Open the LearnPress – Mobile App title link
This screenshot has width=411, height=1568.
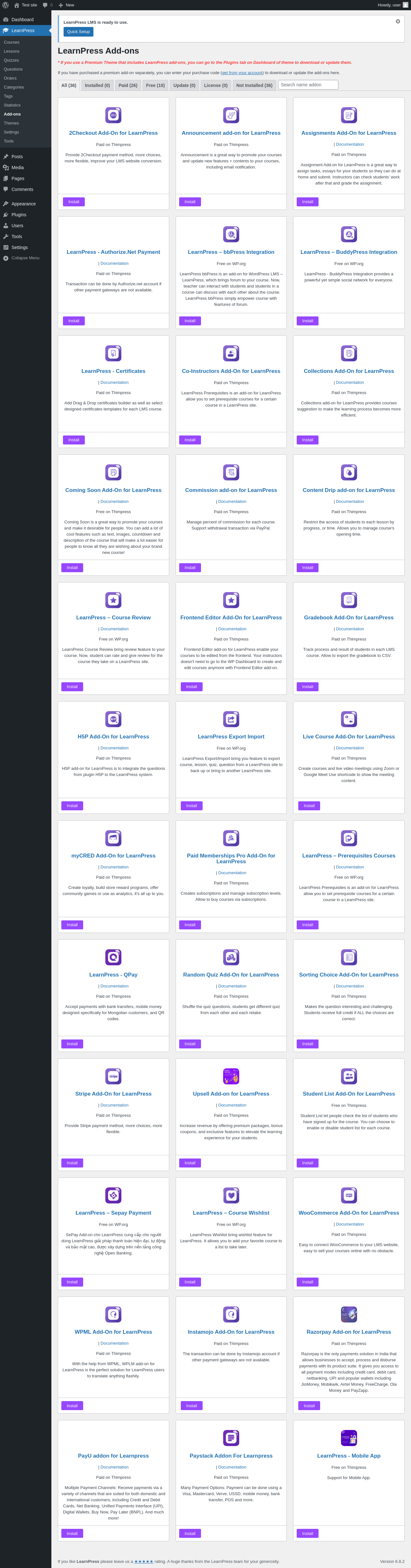(349, 1455)
